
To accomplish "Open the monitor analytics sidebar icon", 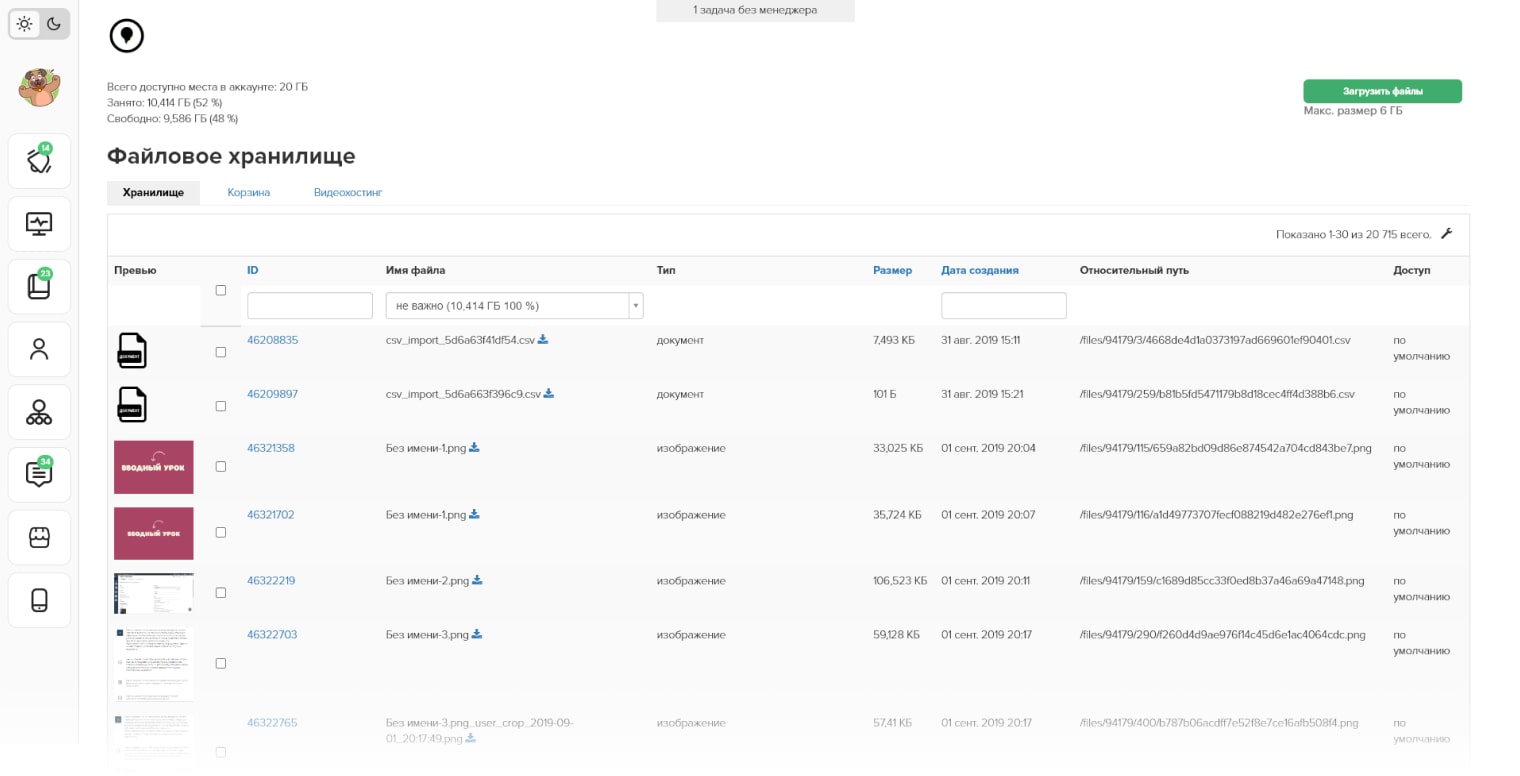I will 39,223.
